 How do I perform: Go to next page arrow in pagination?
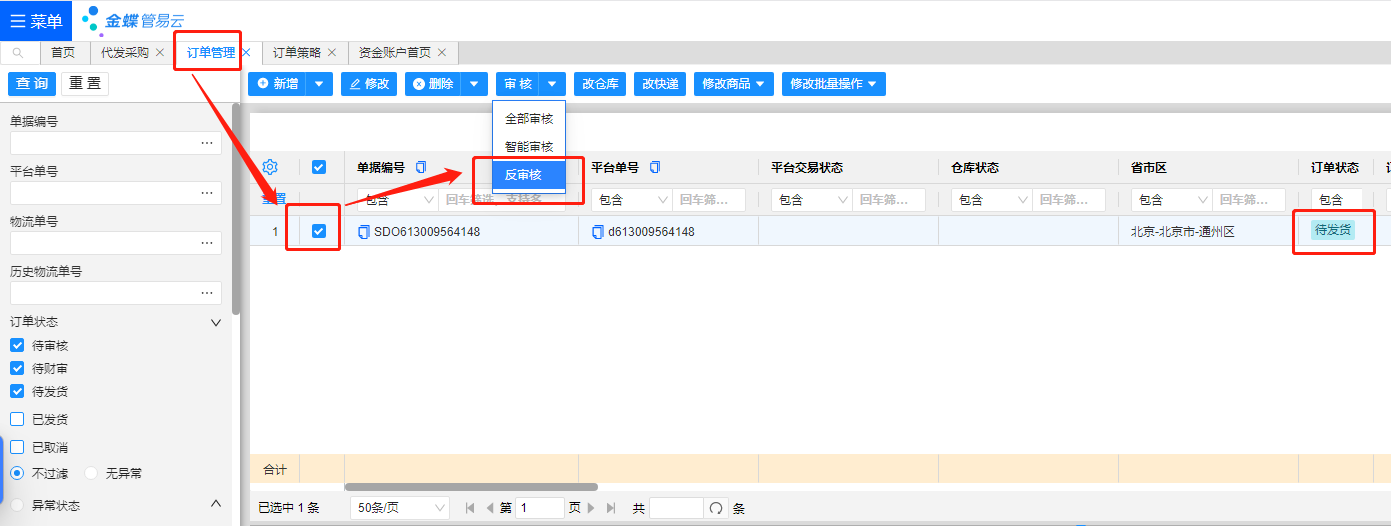[592, 508]
